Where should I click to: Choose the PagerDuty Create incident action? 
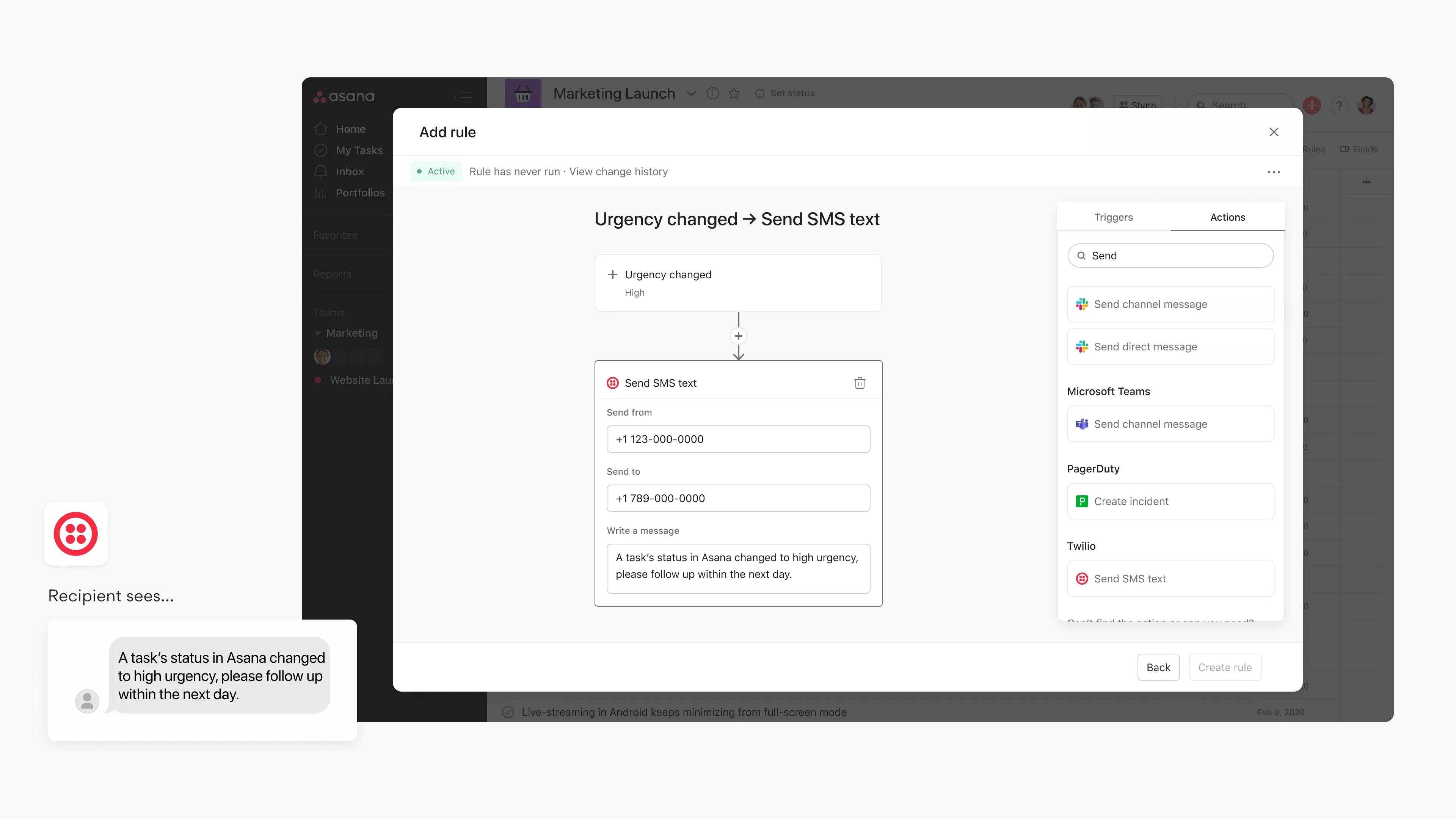tap(1170, 501)
